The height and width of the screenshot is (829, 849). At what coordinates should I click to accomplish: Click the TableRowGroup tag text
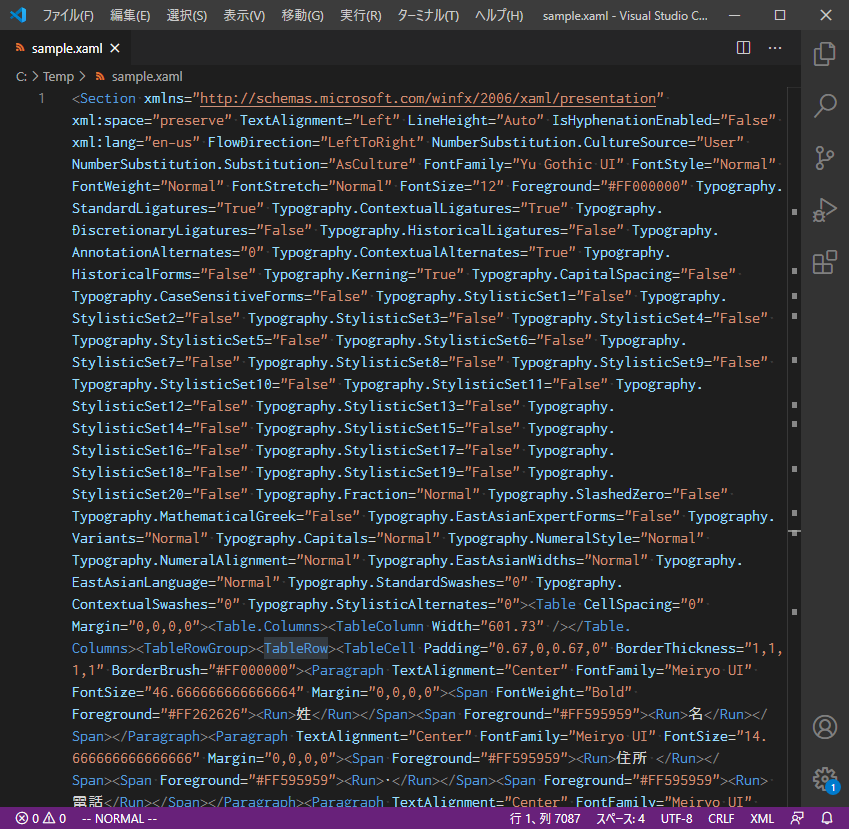(x=196, y=648)
